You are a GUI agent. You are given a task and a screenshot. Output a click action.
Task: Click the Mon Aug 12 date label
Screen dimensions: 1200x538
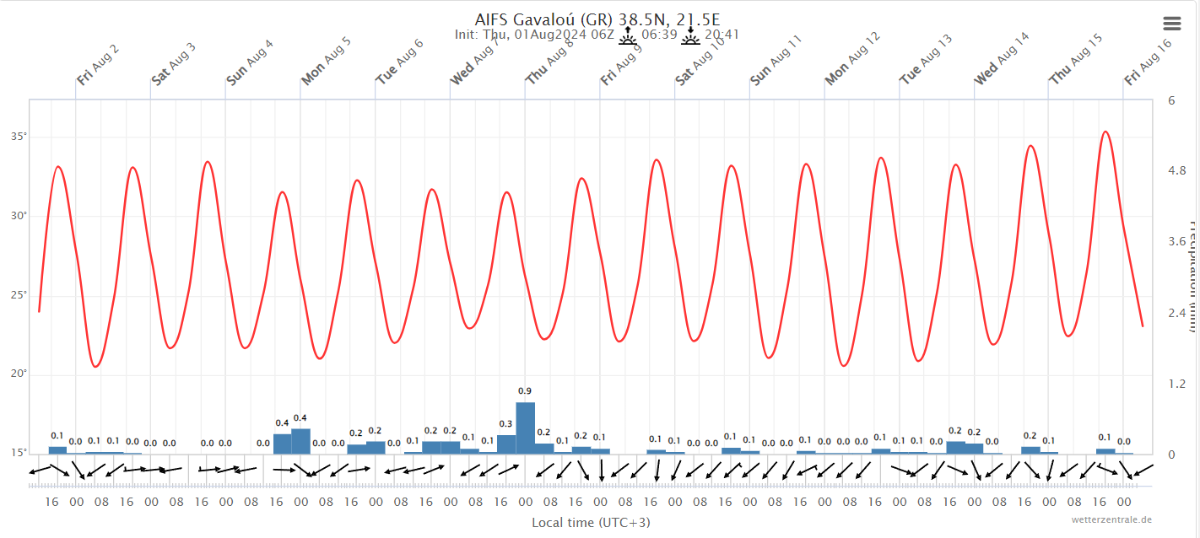tap(851, 60)
